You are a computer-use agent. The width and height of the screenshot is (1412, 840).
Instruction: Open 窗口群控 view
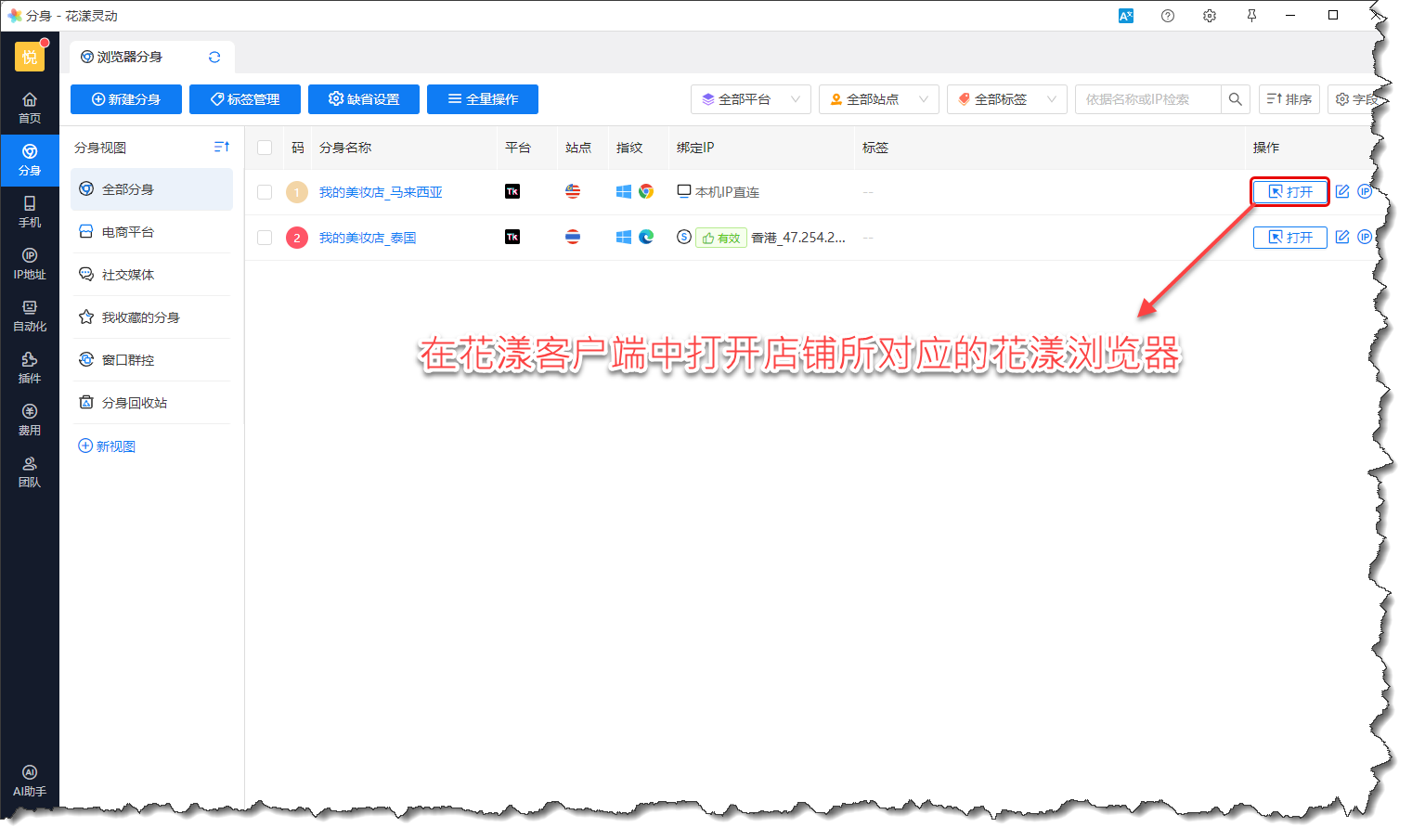tap(151, 360)
